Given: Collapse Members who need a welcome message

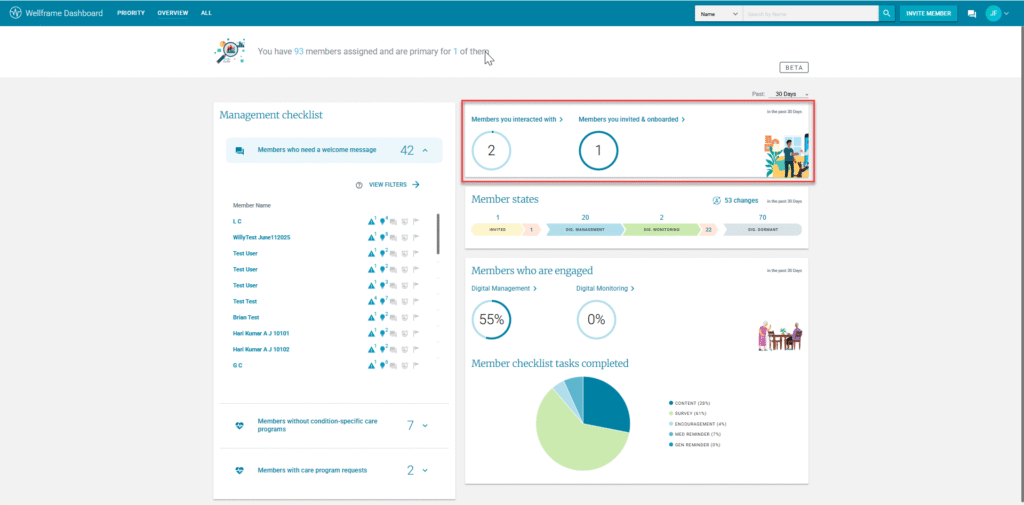Looking at the screenshot, I should click(424, 151).
